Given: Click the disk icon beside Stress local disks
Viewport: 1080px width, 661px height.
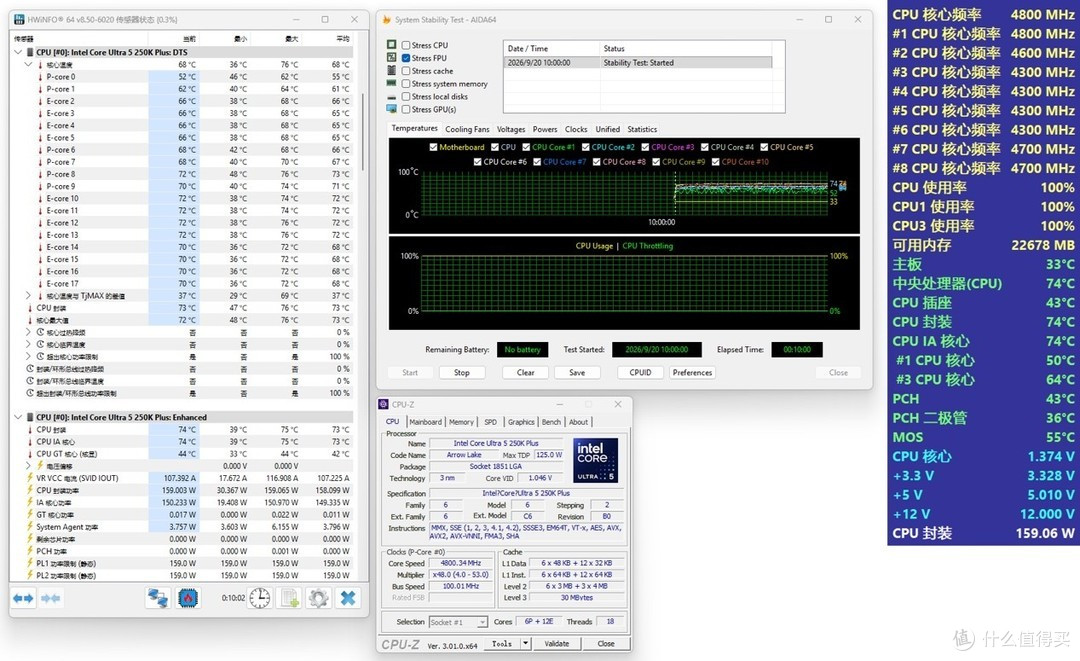Looking at the screenshot, I should click(x=391, y=96).
